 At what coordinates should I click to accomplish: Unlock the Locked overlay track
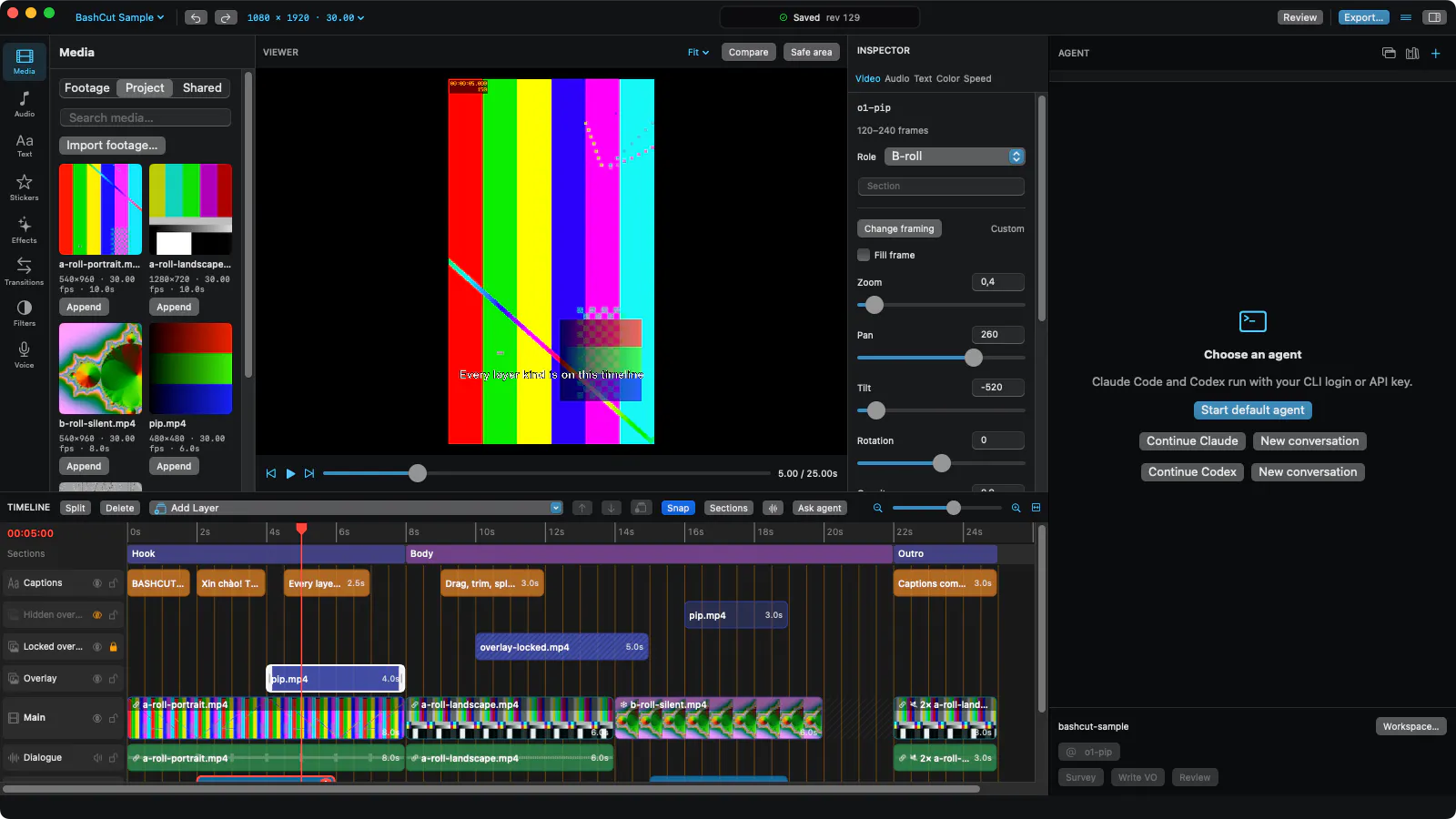[x=114, y=647]
